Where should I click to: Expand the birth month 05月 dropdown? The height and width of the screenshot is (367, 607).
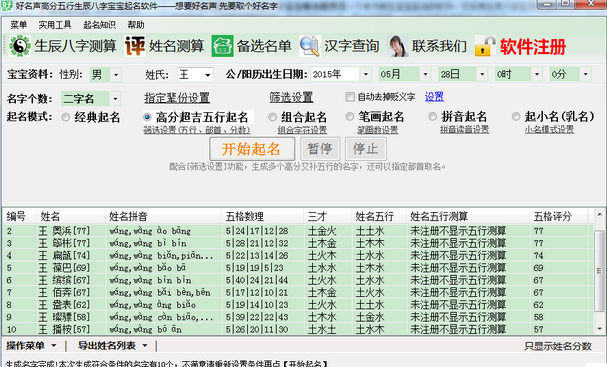click(425, 74)
